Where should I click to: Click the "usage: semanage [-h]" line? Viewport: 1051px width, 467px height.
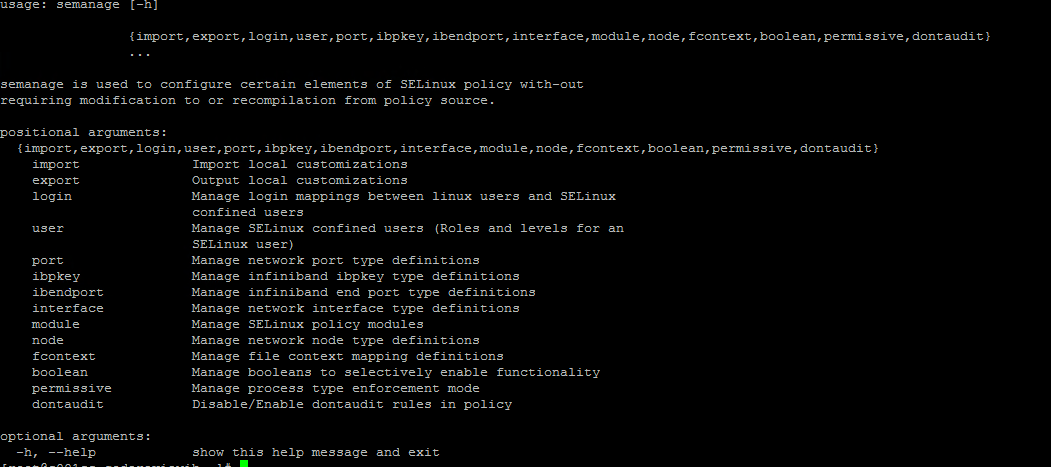(x=75, y=5)
